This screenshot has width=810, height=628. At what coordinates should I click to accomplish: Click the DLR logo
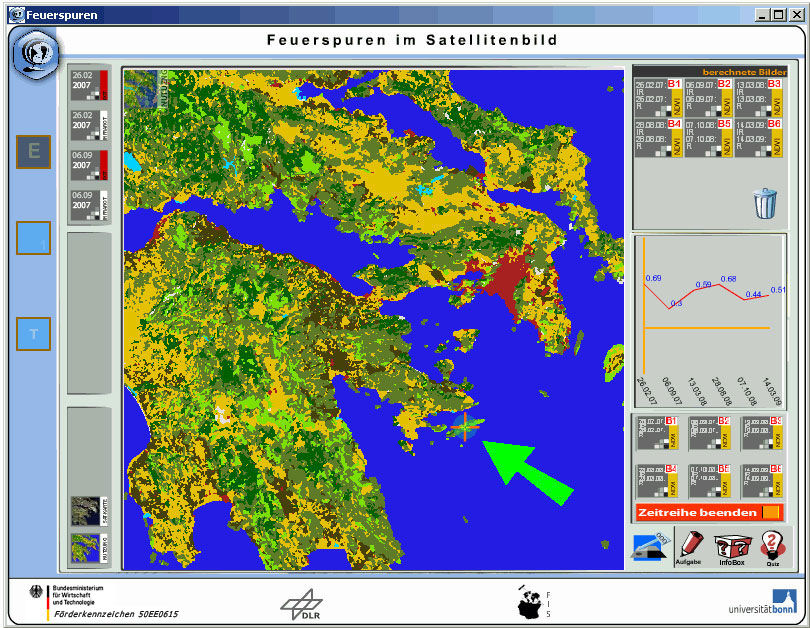pyautogui.click(x=300, y=603)
